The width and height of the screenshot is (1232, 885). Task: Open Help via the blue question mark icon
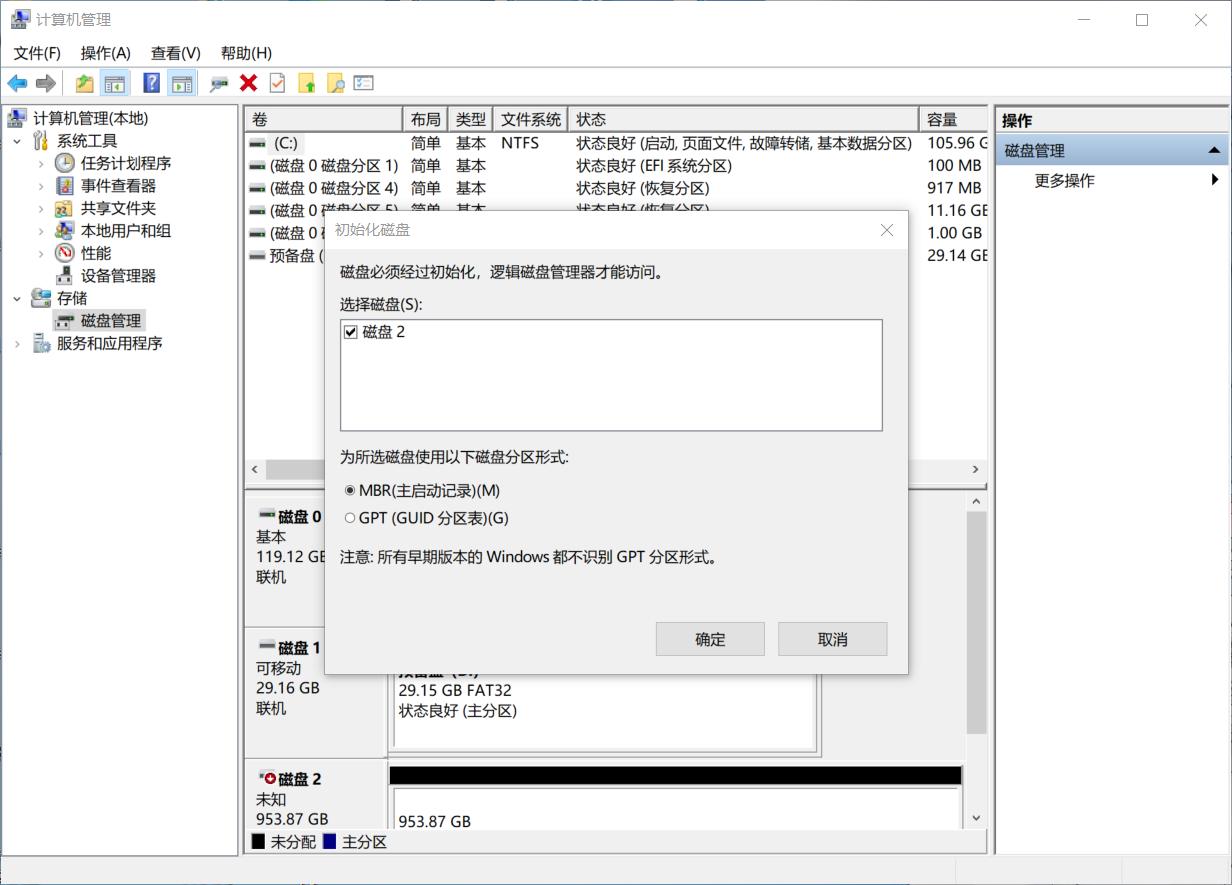pyautogui.click(x=150, y=83)
